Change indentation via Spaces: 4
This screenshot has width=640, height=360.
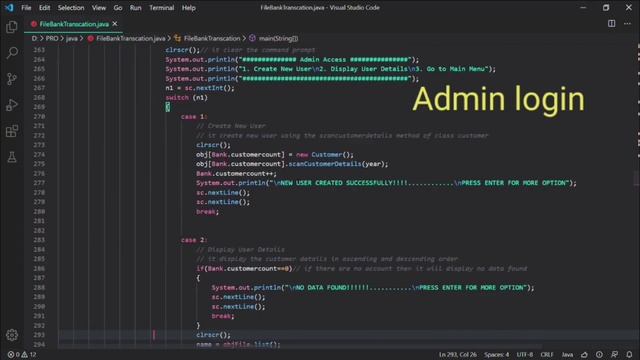496,355
